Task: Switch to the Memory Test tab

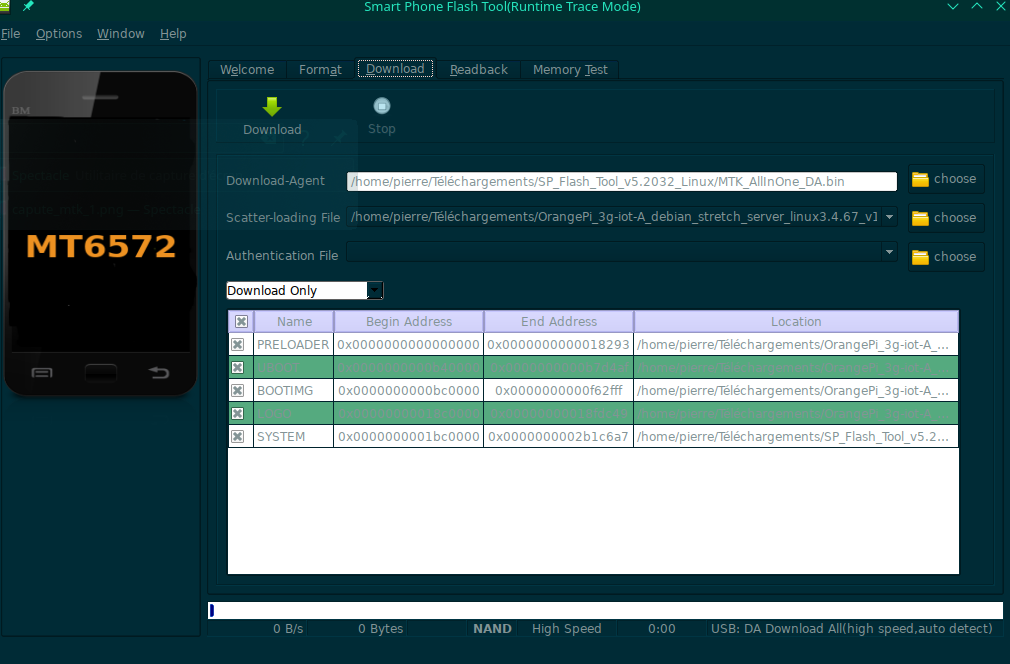Action: point(570,70)
